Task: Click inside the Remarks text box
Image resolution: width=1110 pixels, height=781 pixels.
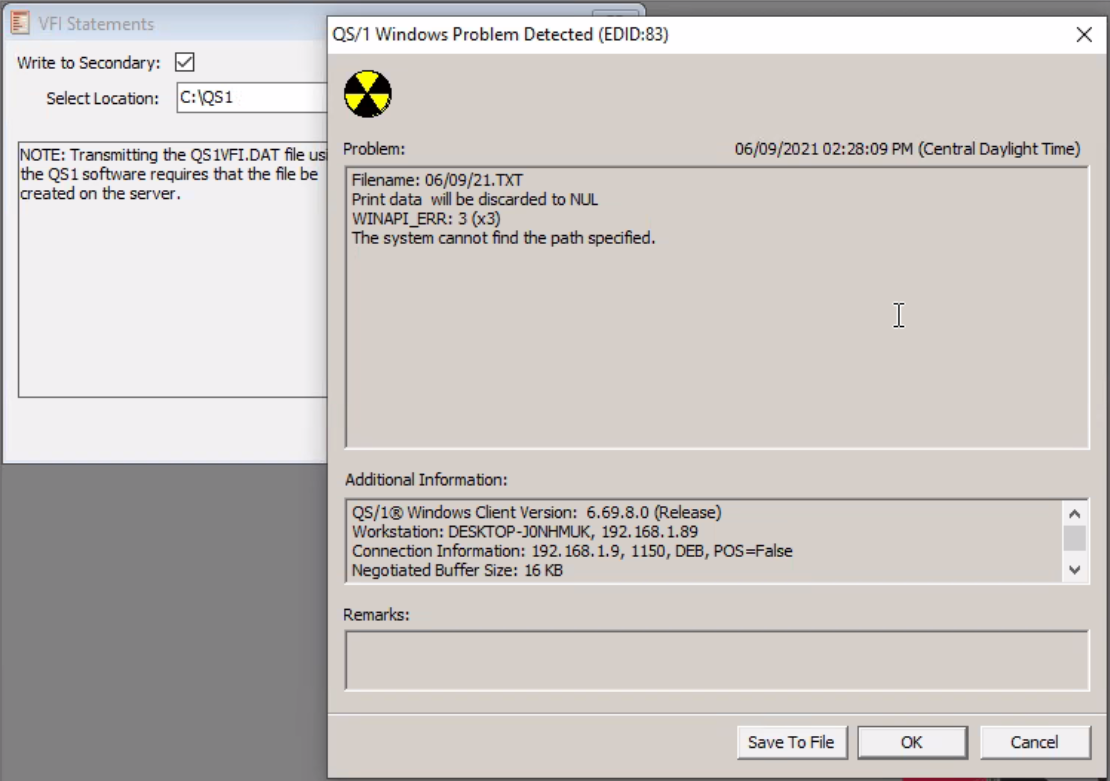Action: pyautogui.click(x=716, y=660)
